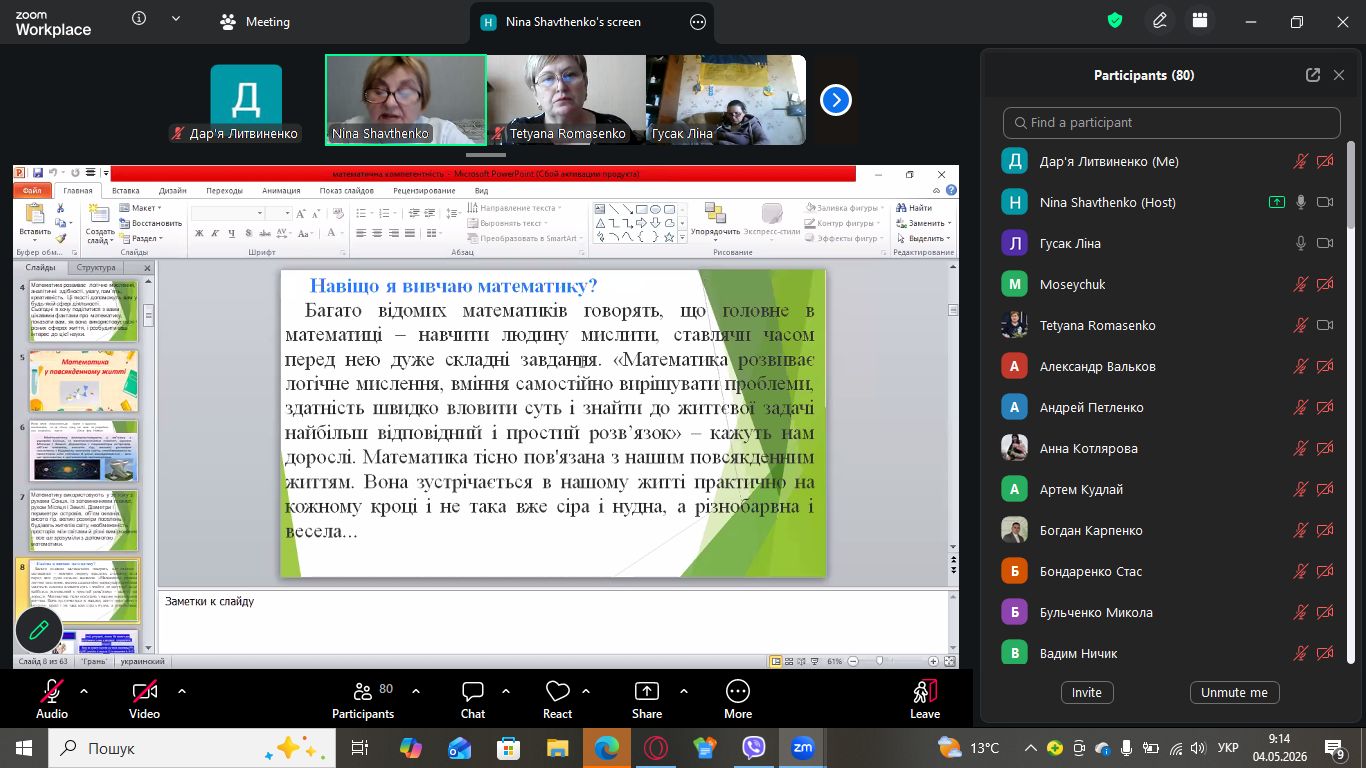Switch to the Meeting tab
The width and height of the screenshot is (1366, 768).
[255, 22]
